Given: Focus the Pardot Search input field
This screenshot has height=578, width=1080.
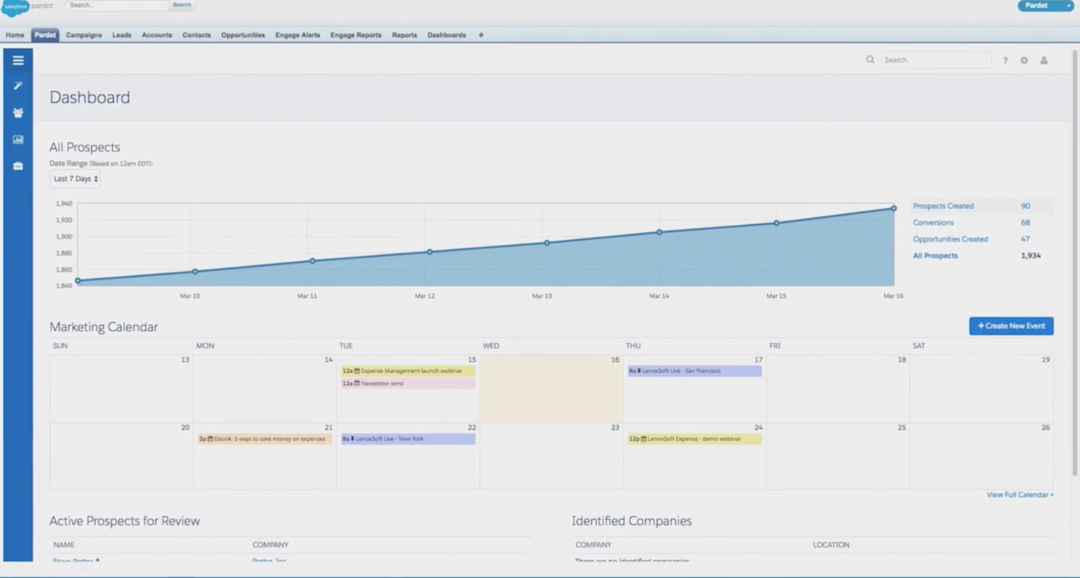Looking at the screenshot, I should tap(936, 60).
